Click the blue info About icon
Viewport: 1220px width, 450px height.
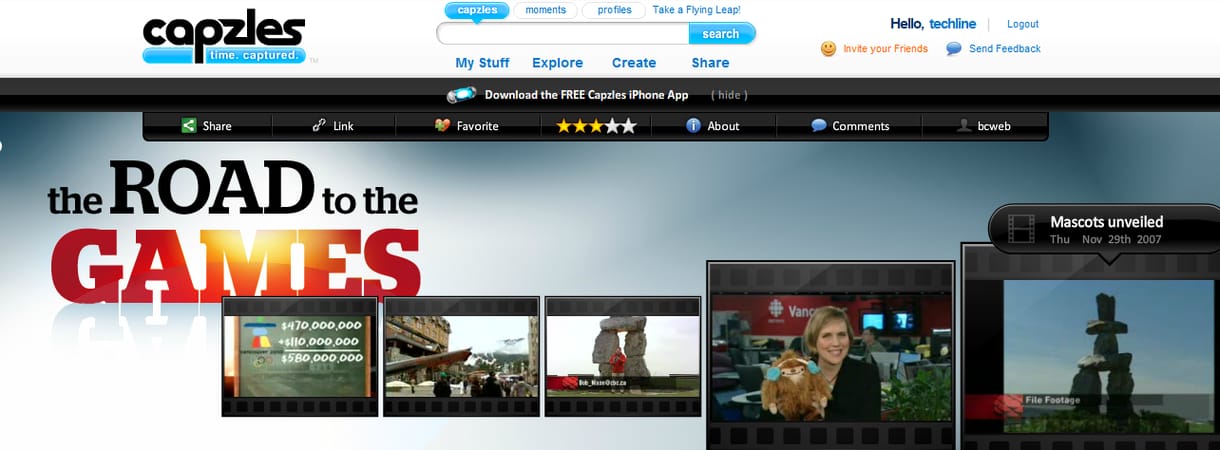pos(693,125)
